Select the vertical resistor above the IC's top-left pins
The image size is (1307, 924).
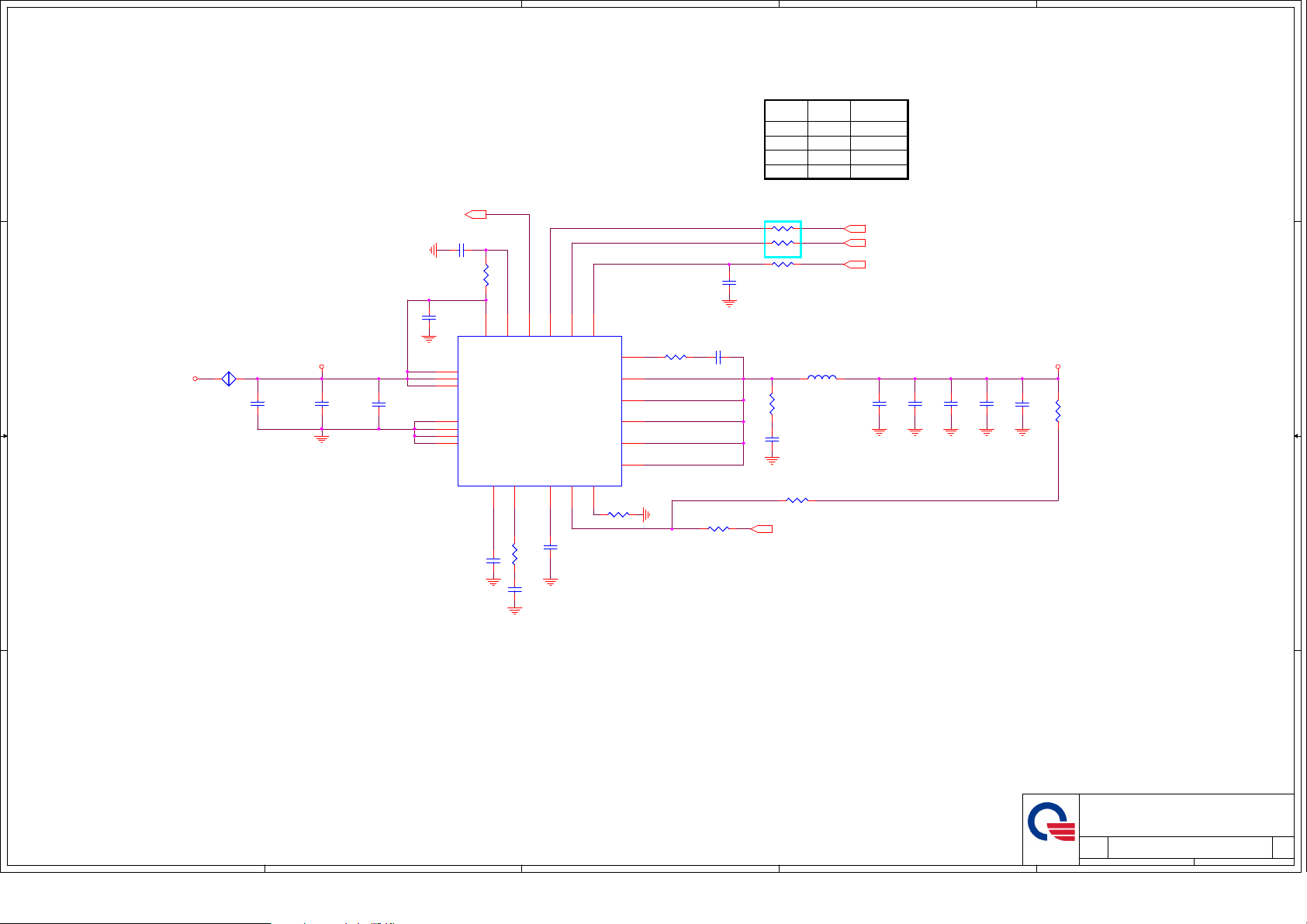(486, 275)
